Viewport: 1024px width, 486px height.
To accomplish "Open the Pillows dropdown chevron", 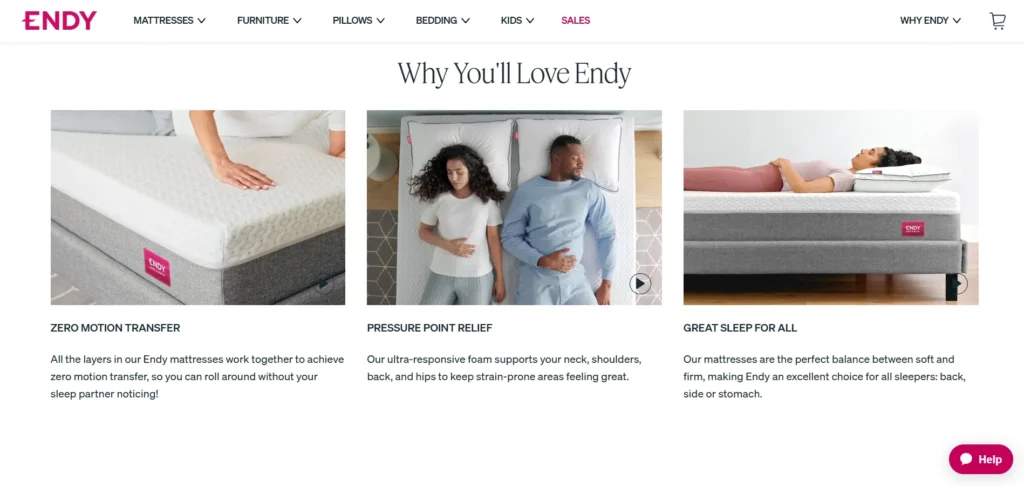I will 380,20.
